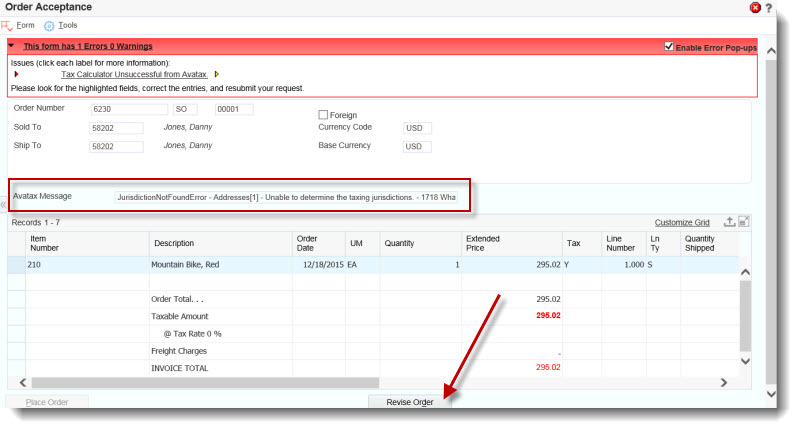Click the maximize grid icon
Image resolution: width=800 pixels, height=431 pixels.
pos(744,221)
